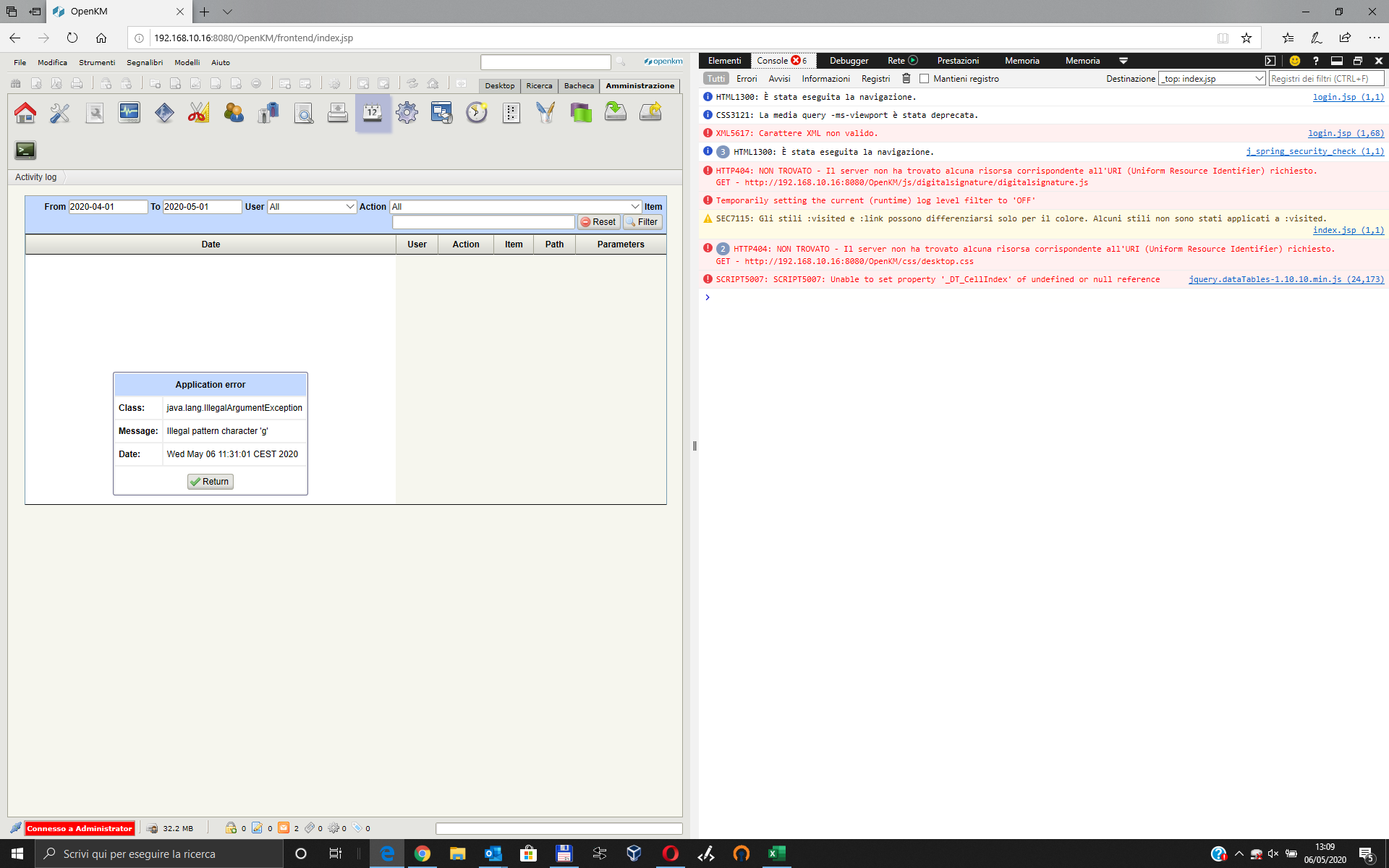This screenshot has width=1389, height=868.
Task: Expand the Destinazione _top: index.jsp dropdown
Action: pyautogui.click(x=1211, y=78)
